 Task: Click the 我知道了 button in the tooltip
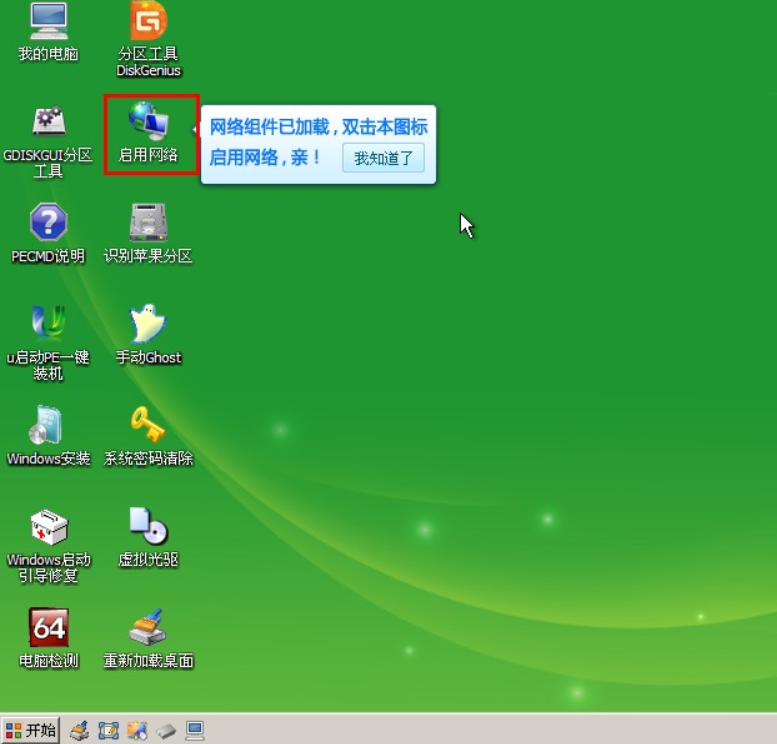click(383, 158)
